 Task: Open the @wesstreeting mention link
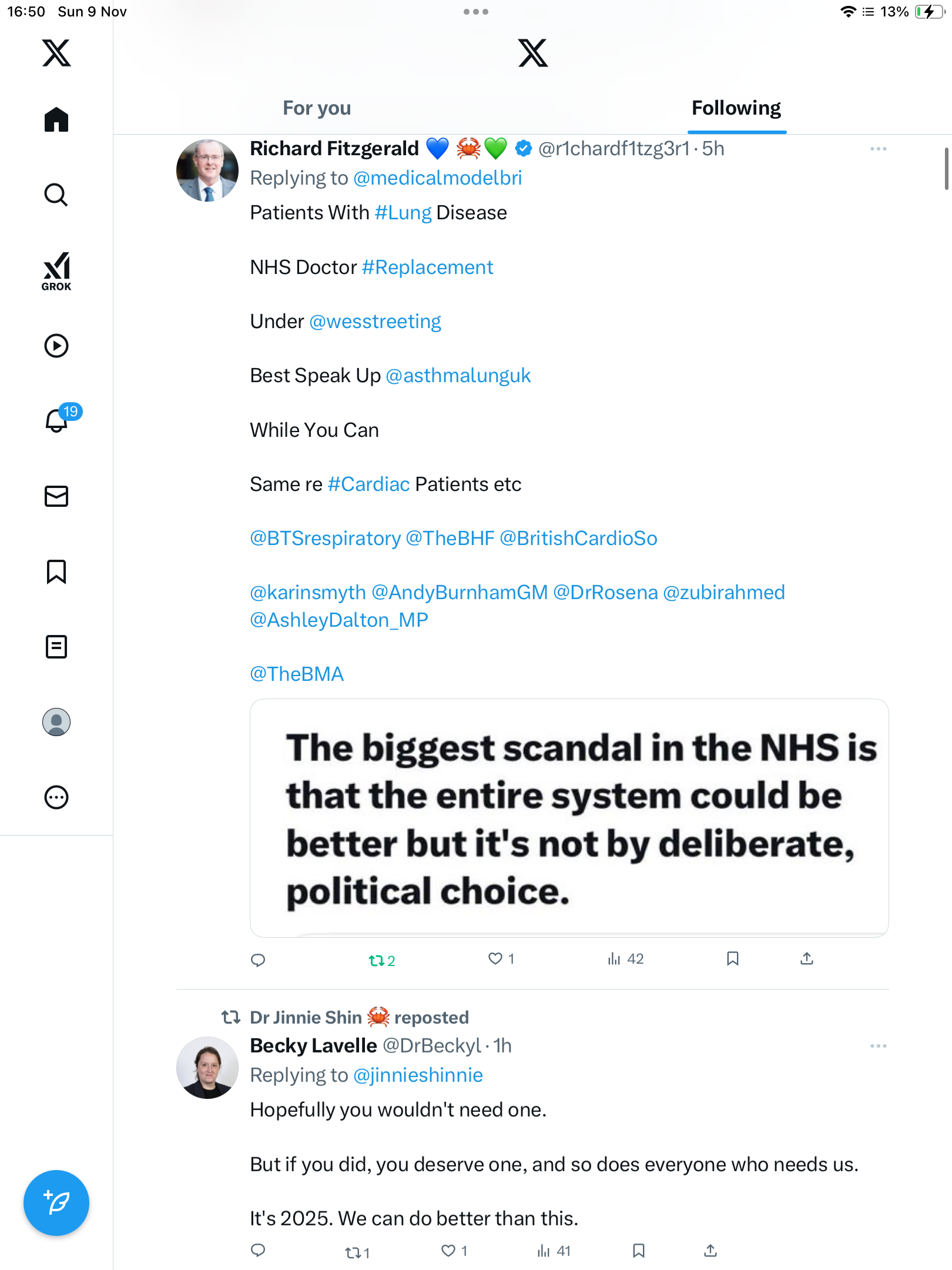(x=375, y=322)
